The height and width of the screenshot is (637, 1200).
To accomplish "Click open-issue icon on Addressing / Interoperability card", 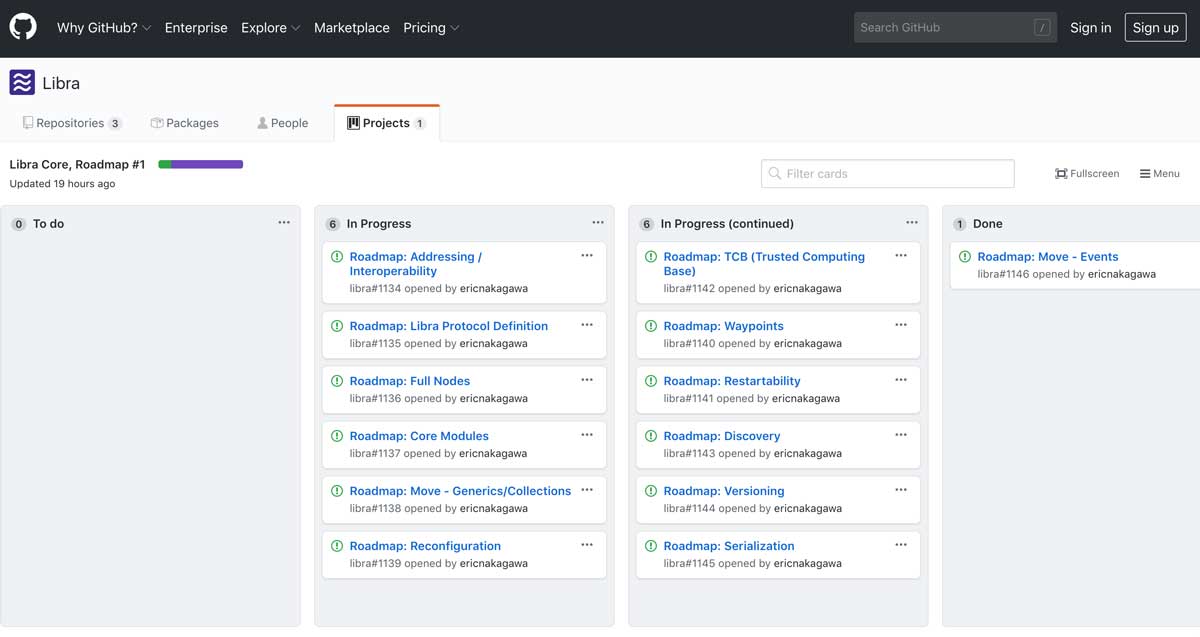I will click(337, 257).
